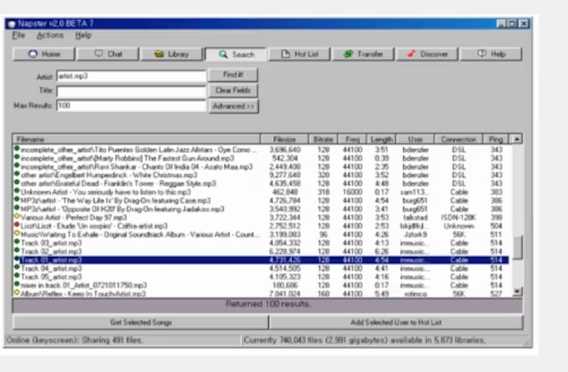Select the Search toolbar button
This screenshot has height=372, width=568.
pyautogui.click(x=235, y=54)
